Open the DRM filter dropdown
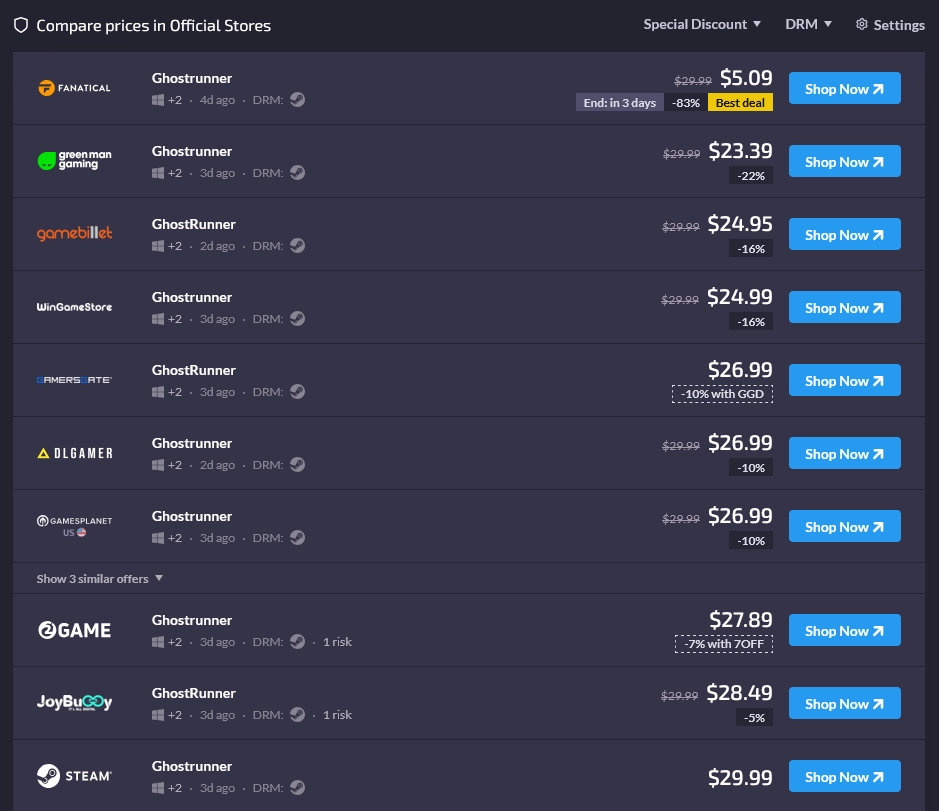This screenshot has height=811, width=939. [808, 24]
